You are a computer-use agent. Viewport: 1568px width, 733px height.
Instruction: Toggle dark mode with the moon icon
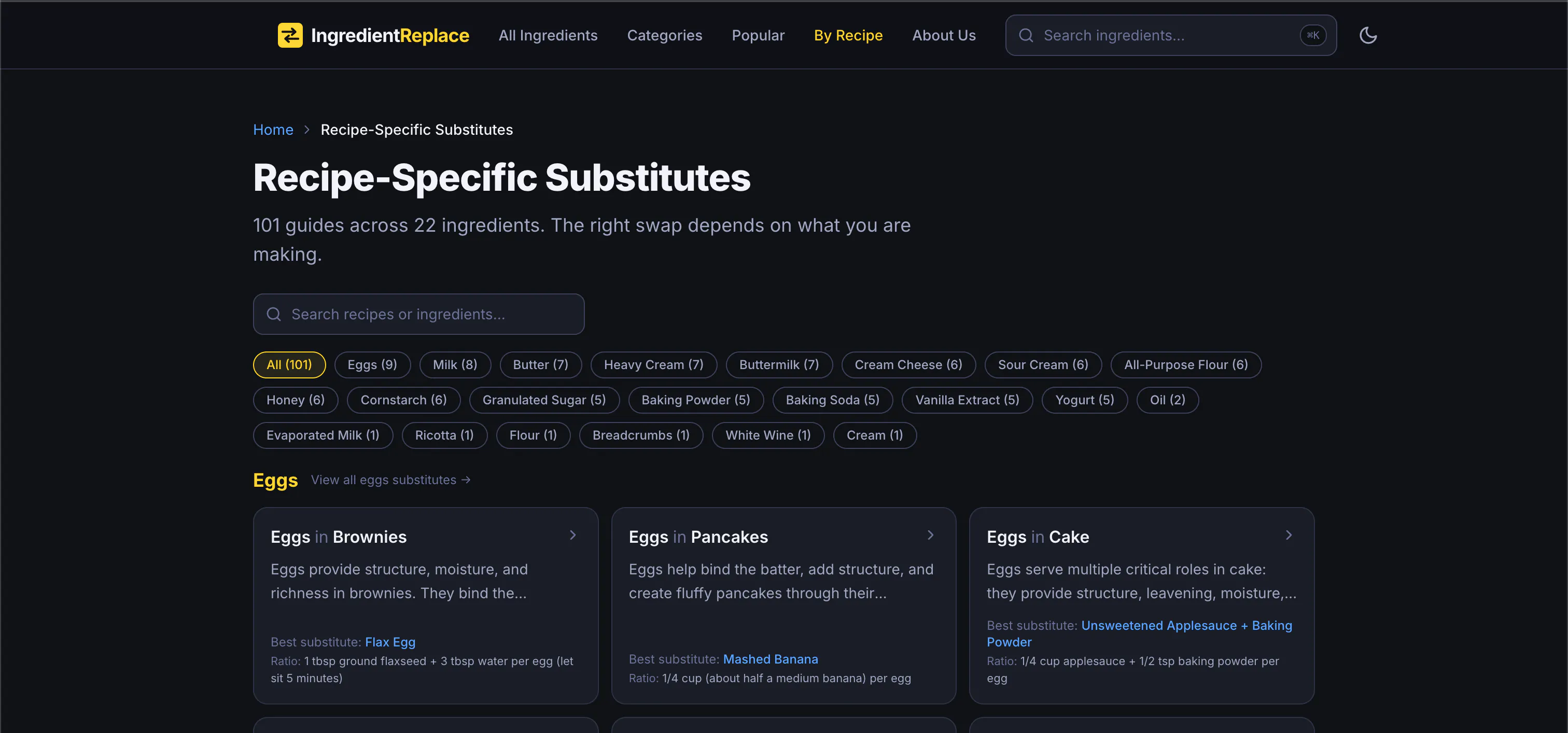click(x=1368, y=35)
